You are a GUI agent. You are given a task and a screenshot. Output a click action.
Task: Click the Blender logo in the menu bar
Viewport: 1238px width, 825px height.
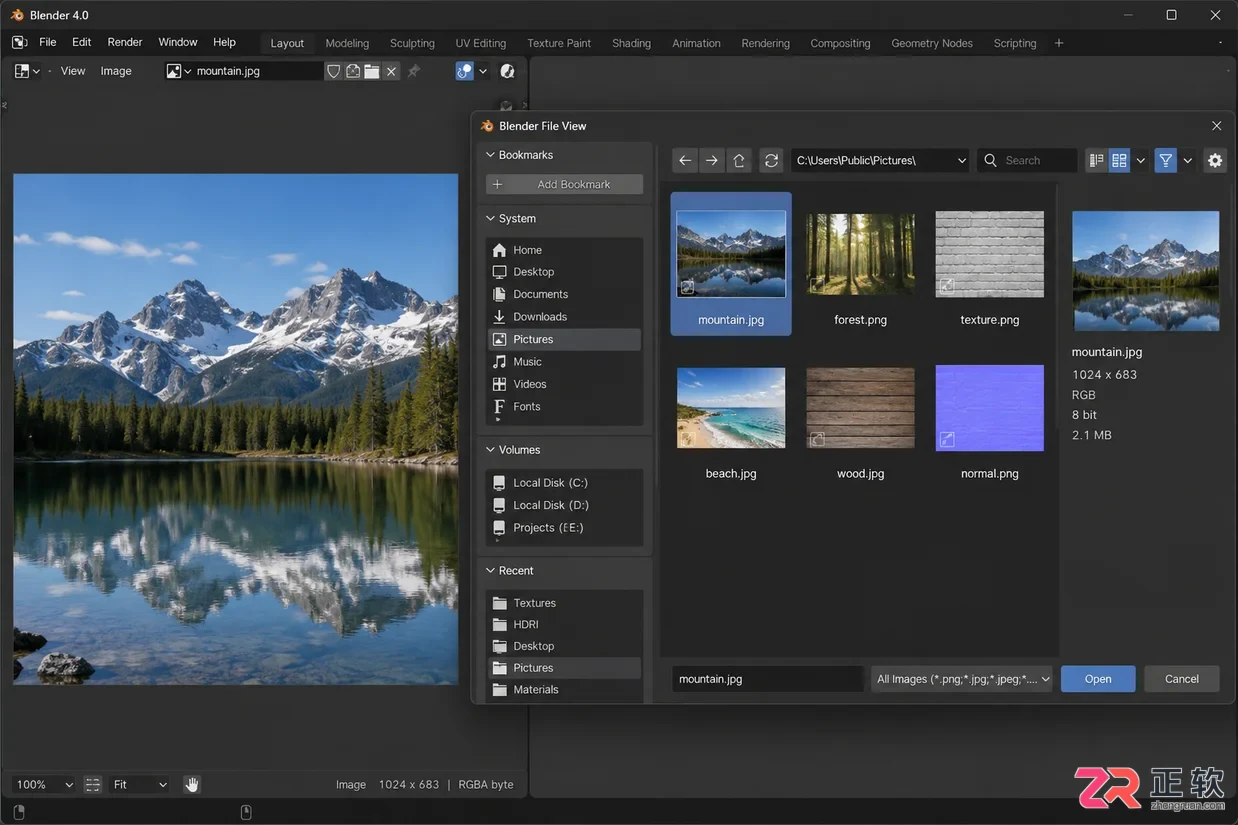(x=19, y=42)
